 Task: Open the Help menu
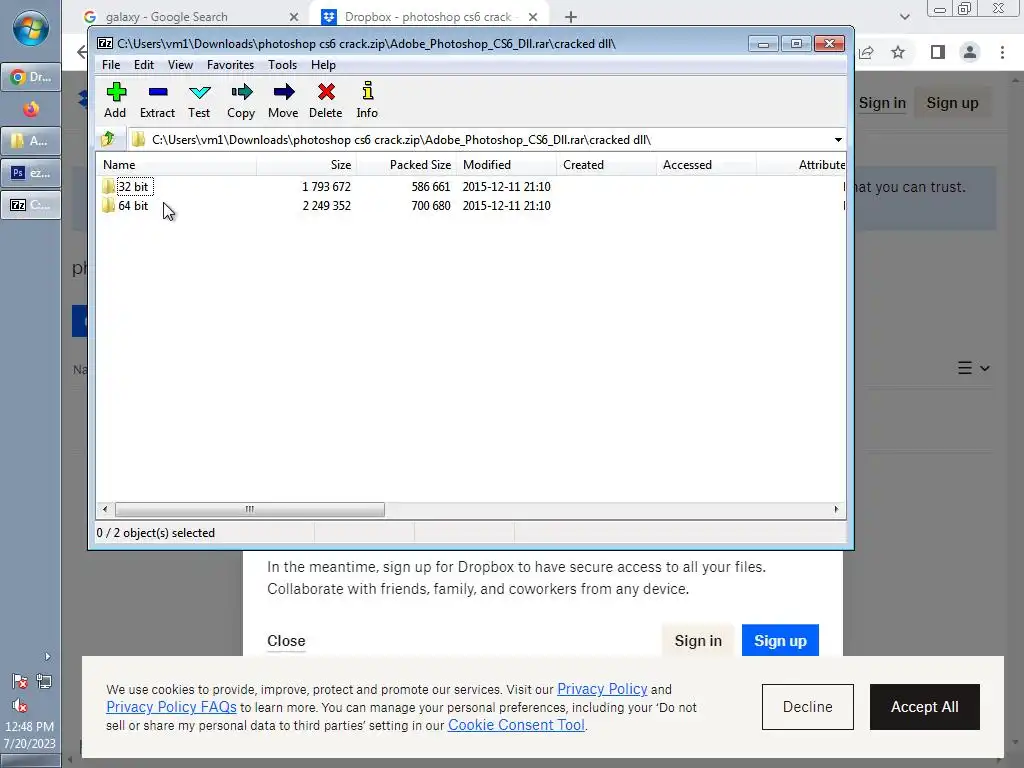(x=323, y=65)
